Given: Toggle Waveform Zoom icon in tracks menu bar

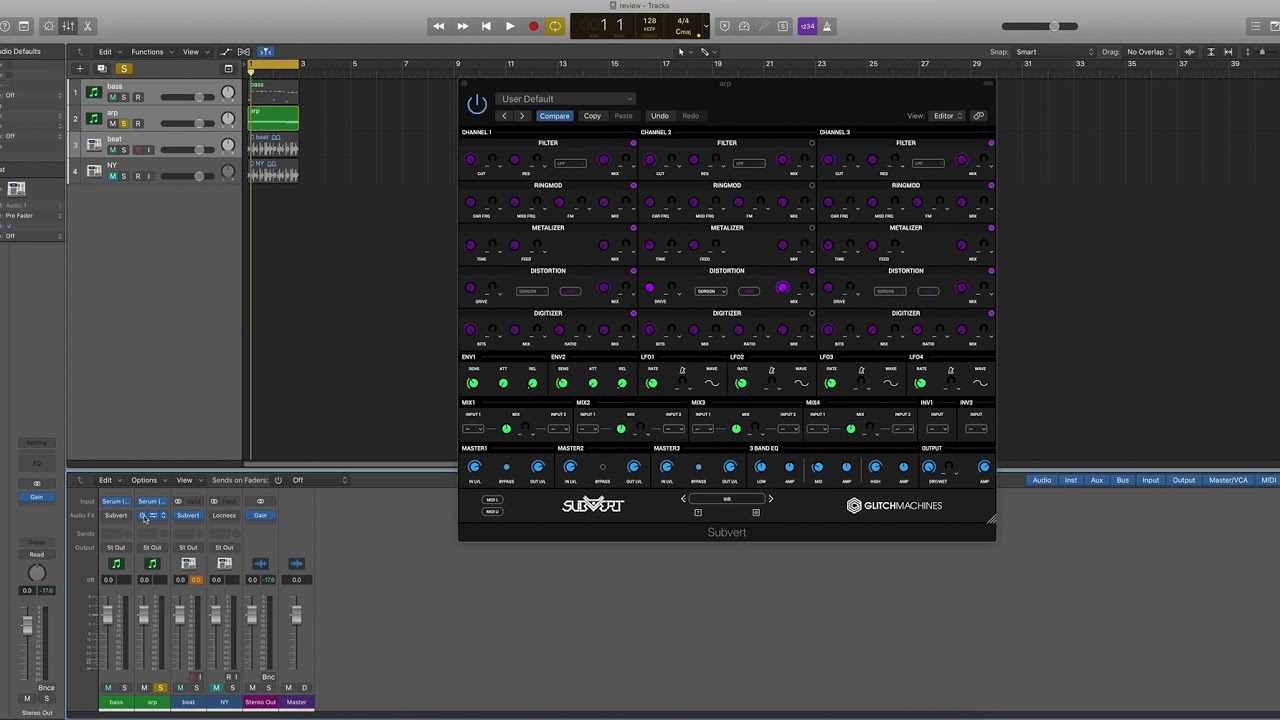Looking at the screenshot, I should pos(1190,52).
